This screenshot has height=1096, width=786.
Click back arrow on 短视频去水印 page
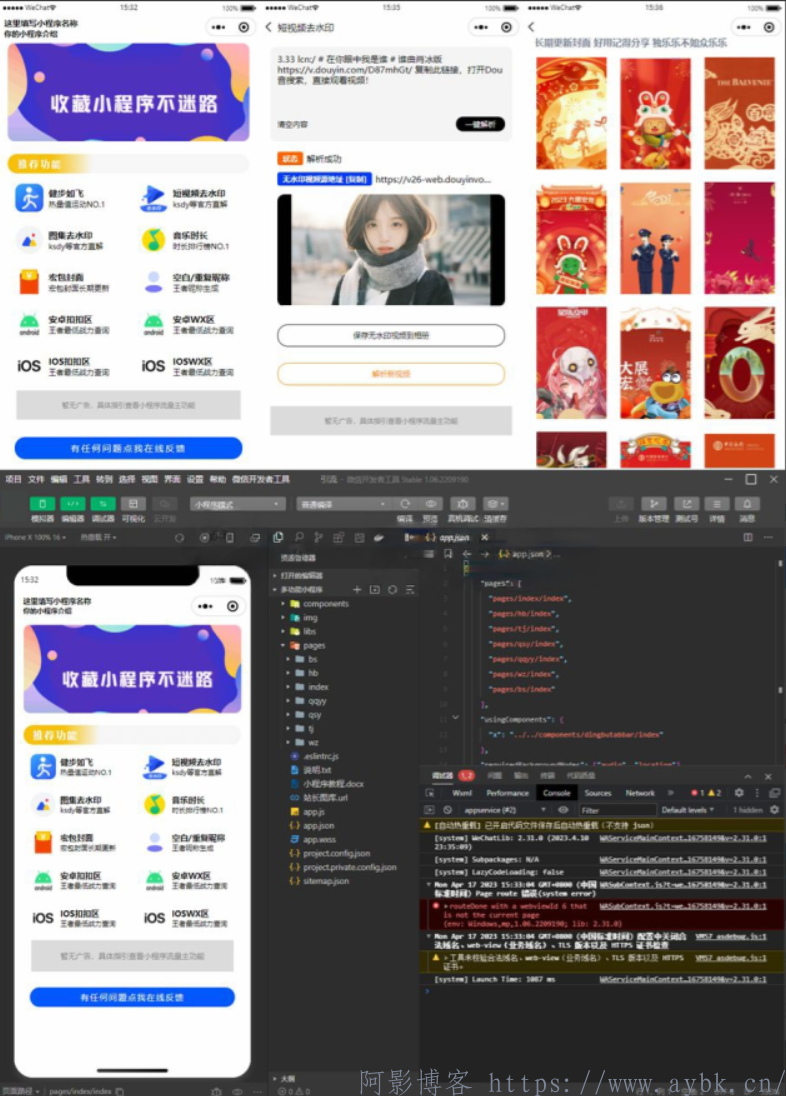pos(269,27)
